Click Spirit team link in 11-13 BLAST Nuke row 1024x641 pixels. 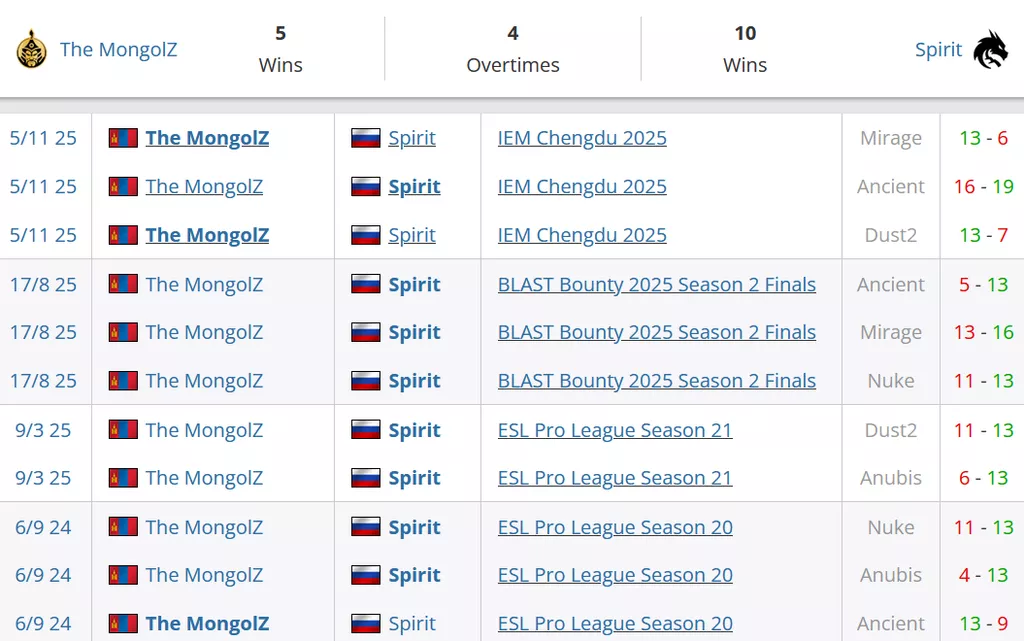tap(414, 381)
